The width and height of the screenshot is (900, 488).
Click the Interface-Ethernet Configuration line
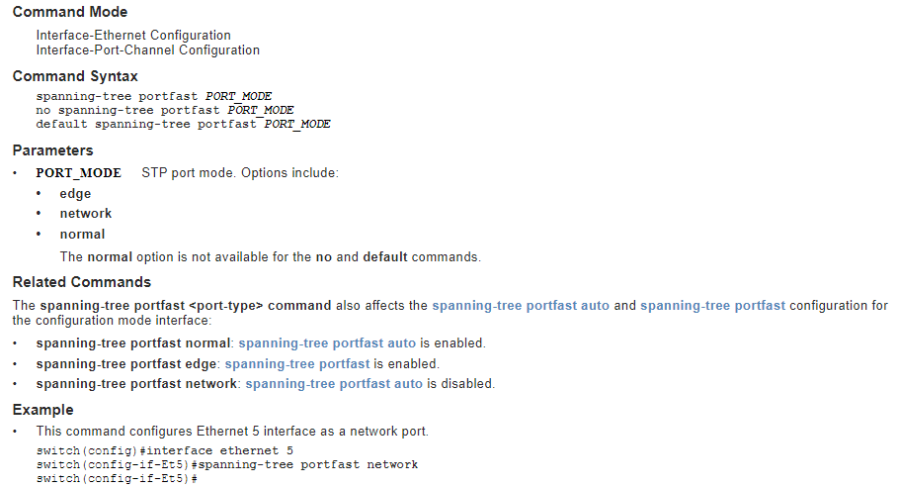tap(133, 35)
